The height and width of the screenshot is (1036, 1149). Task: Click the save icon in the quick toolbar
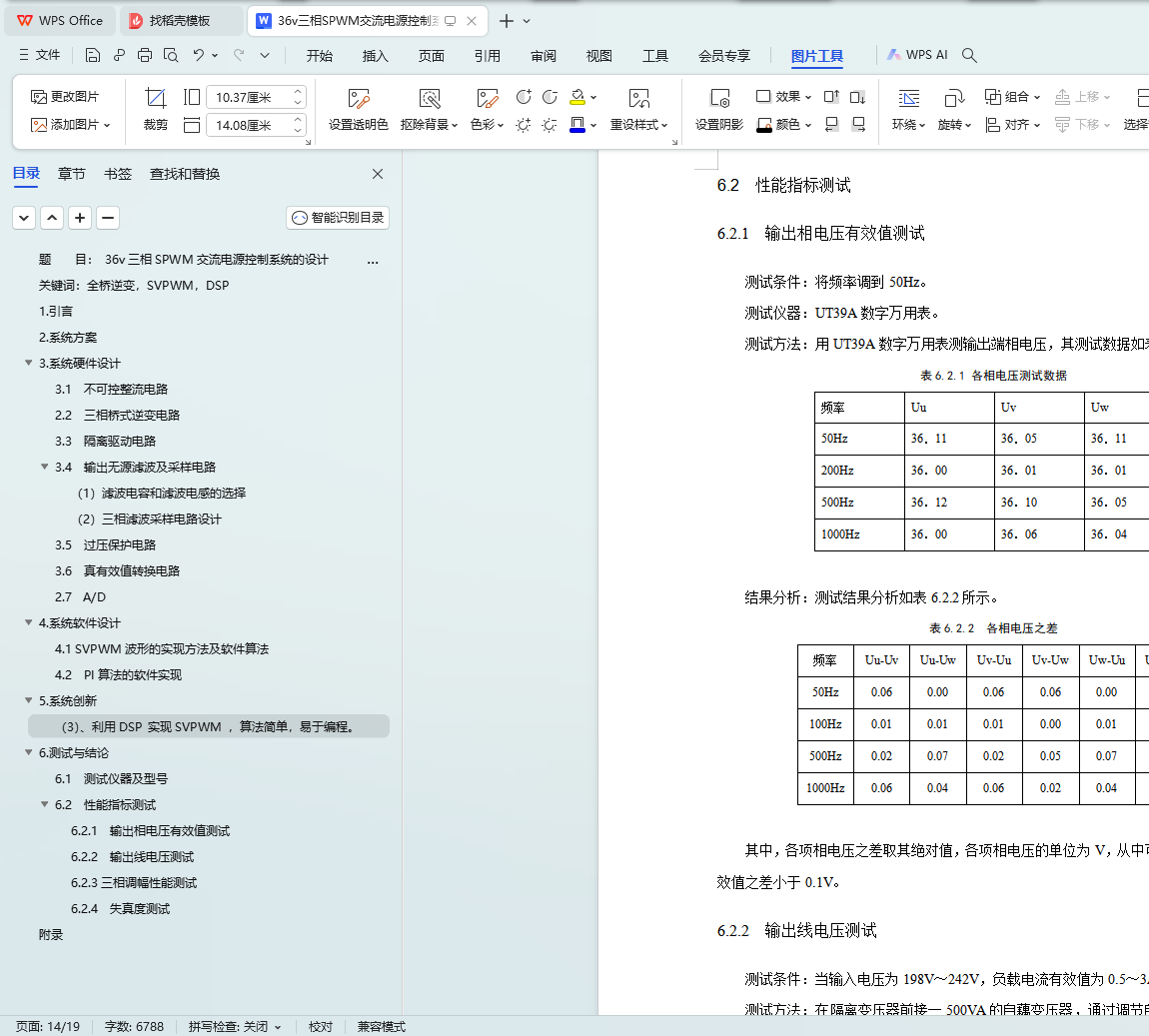click(x=92, y=55)
